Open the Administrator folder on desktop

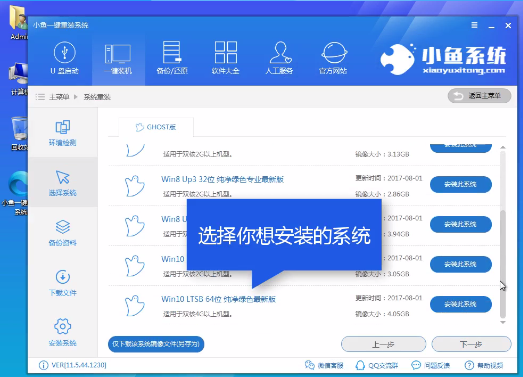point(18,22)
